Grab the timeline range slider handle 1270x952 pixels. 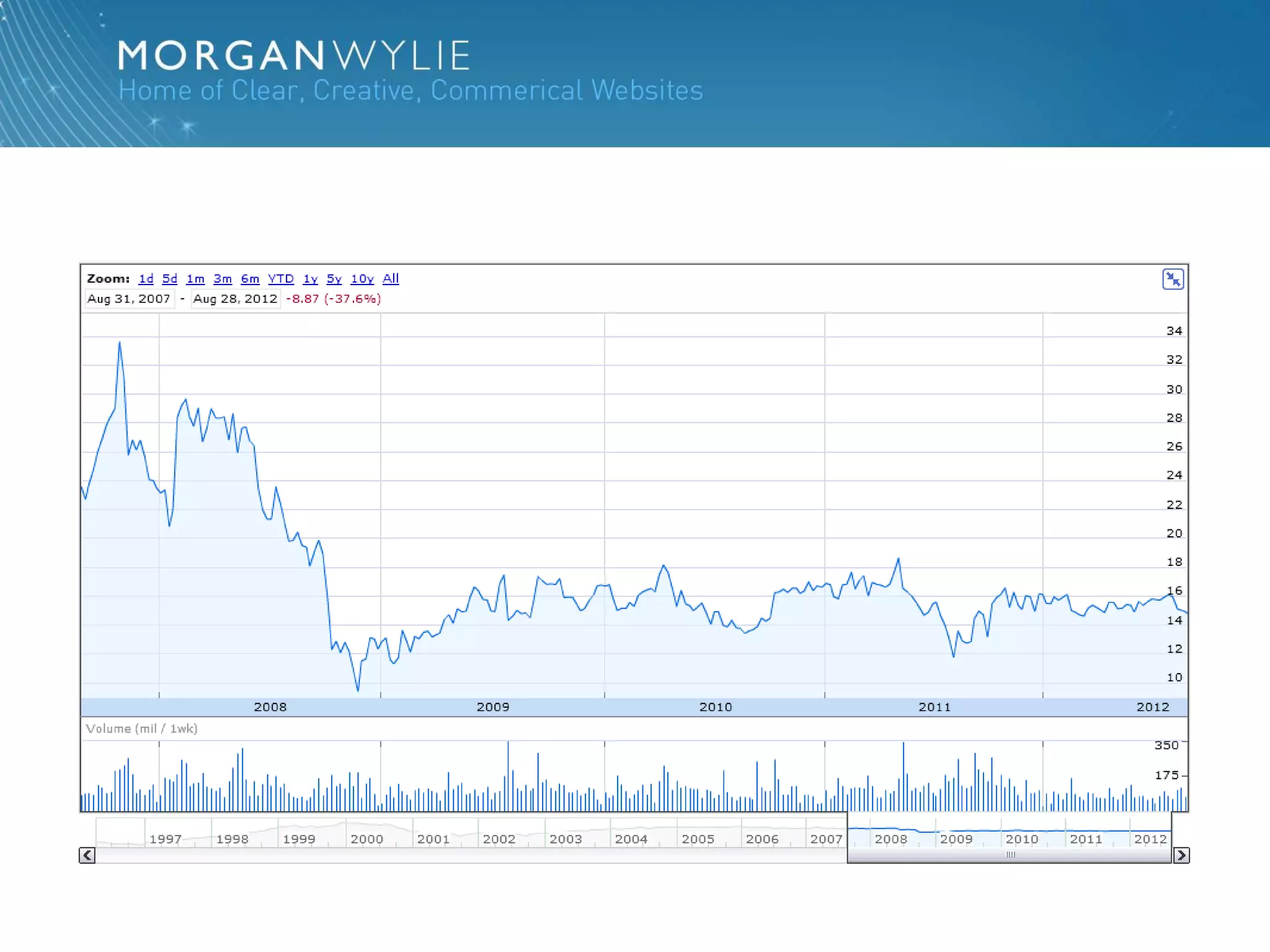click(1010, 855)
